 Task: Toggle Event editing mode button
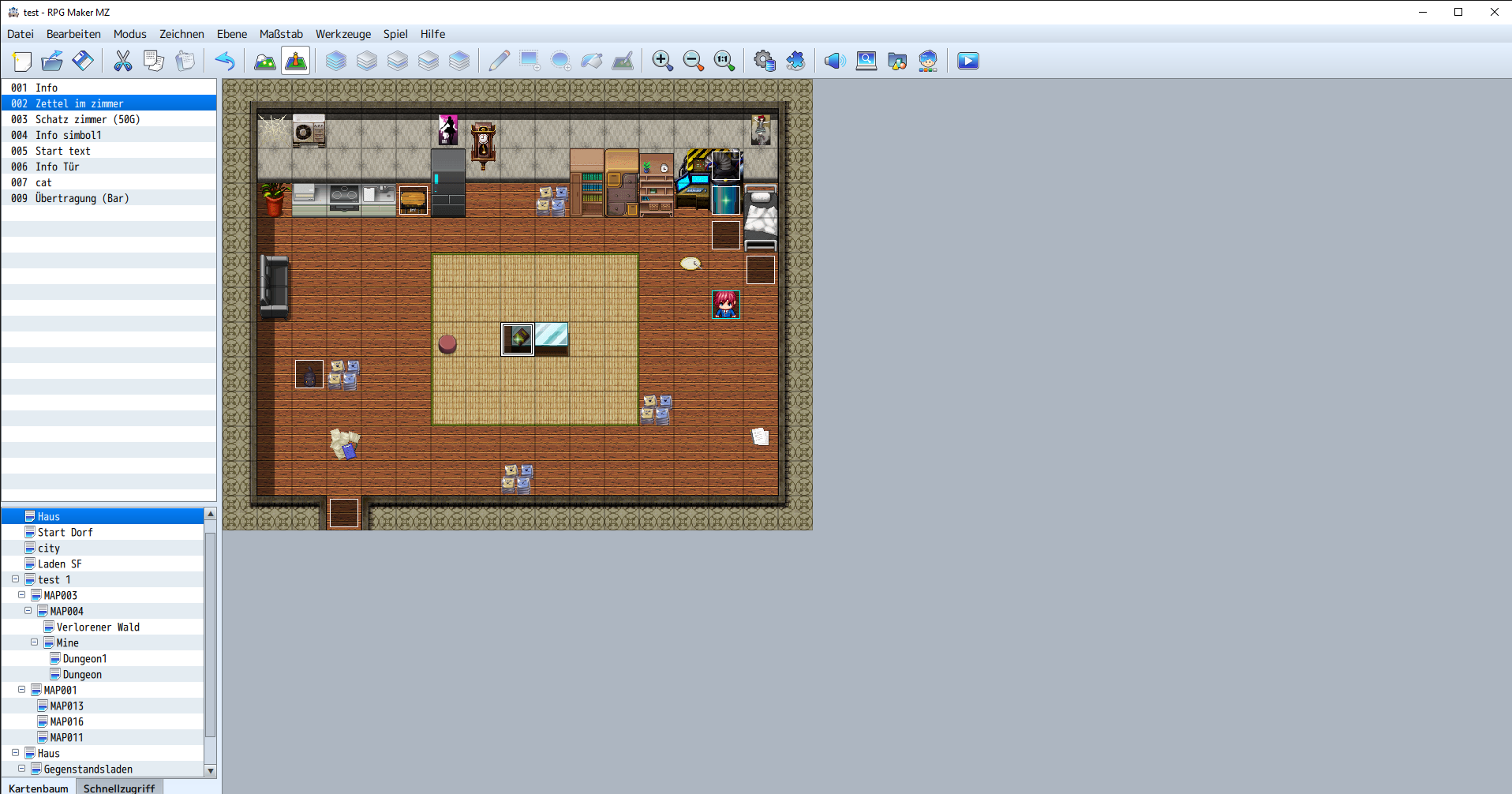[296, 61]
